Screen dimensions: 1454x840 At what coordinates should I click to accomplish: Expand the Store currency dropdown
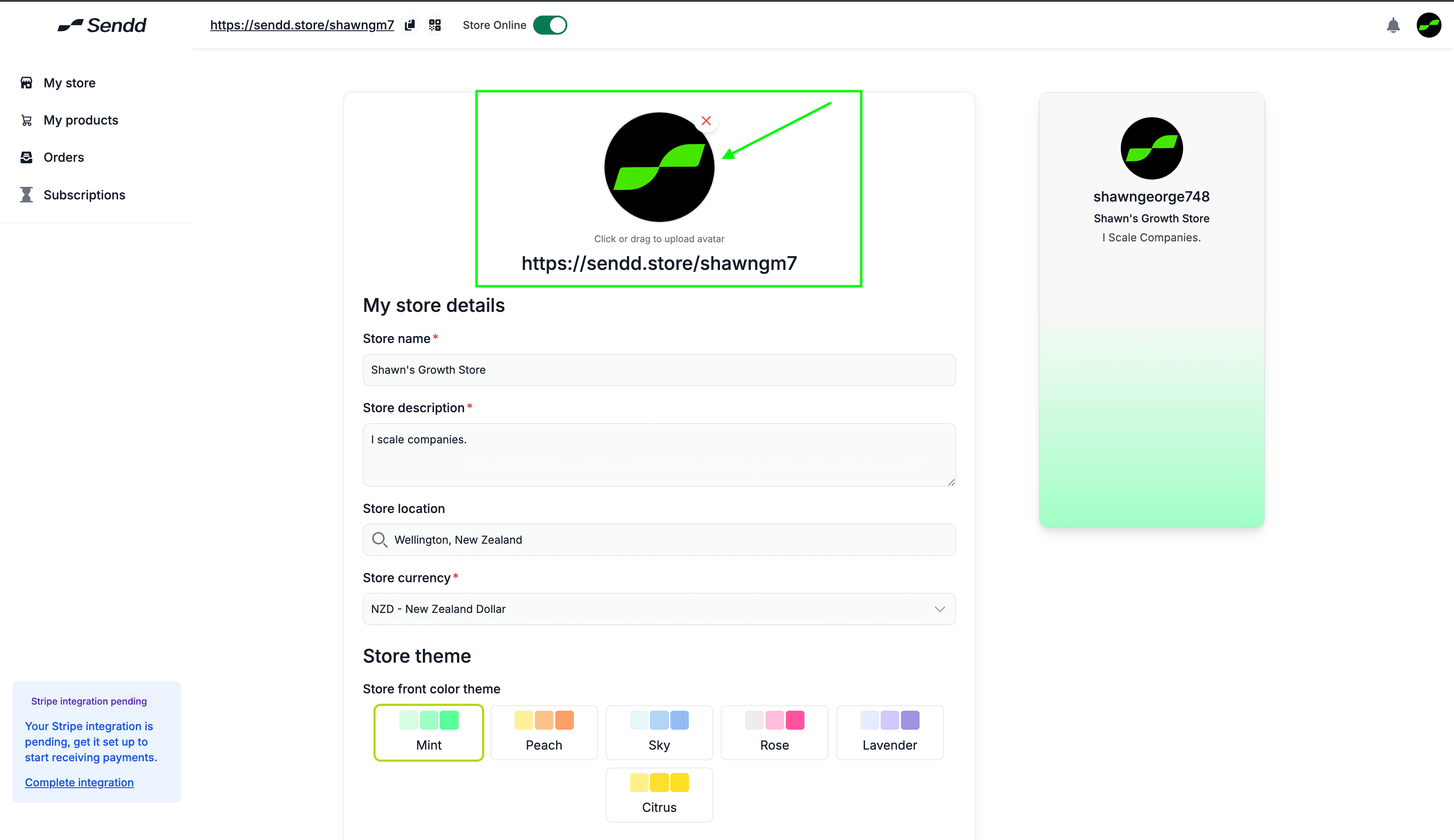659,609
